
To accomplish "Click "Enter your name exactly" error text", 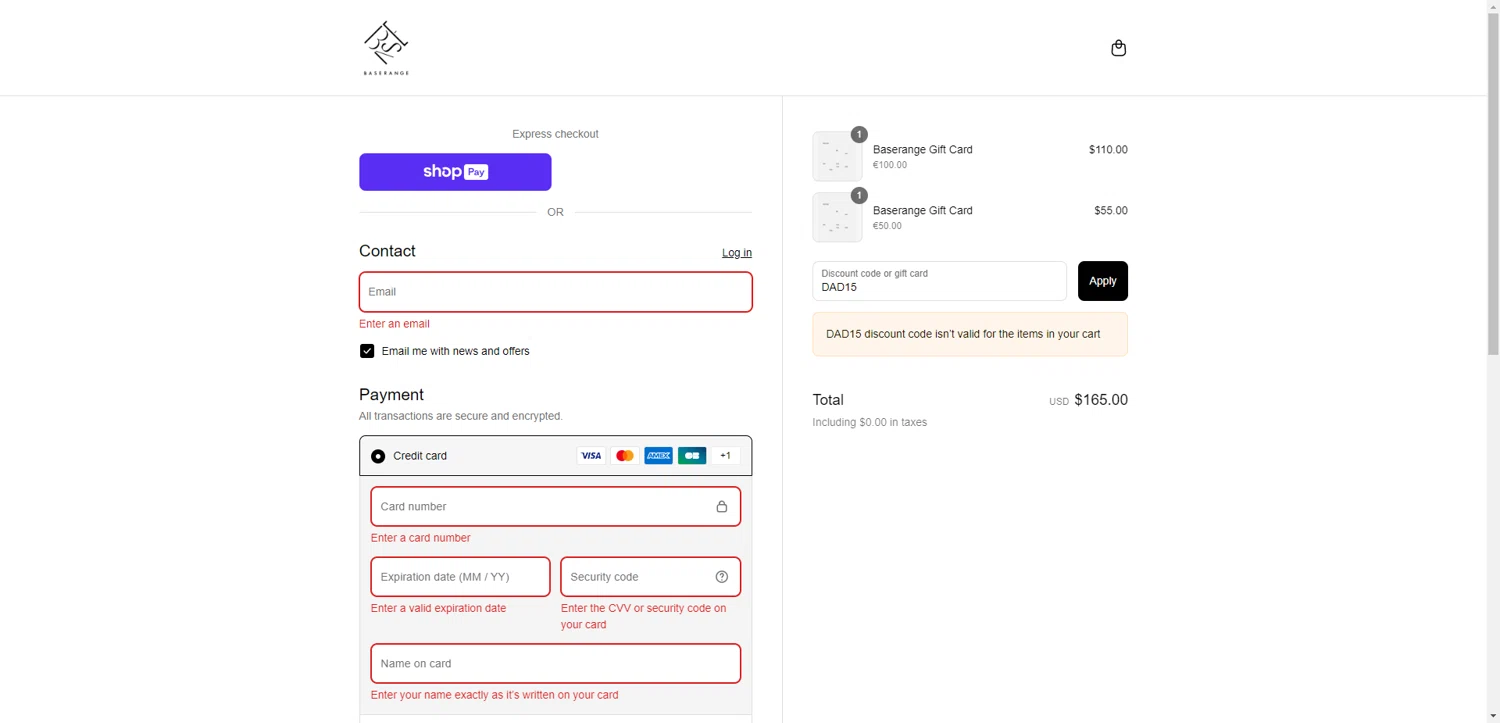I will coord(494,695).
